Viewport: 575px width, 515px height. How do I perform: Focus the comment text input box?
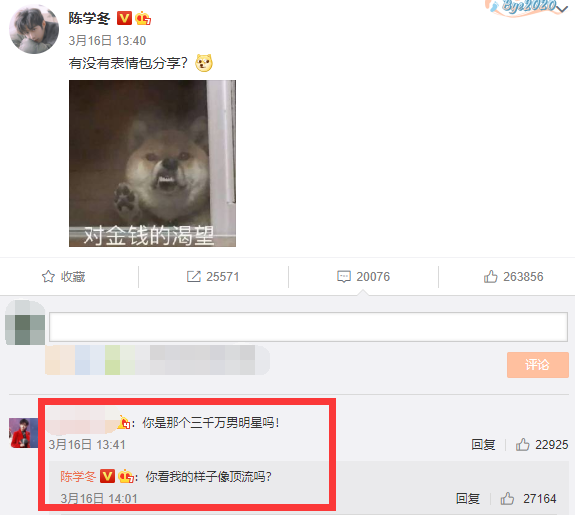[x=308, y=327]
